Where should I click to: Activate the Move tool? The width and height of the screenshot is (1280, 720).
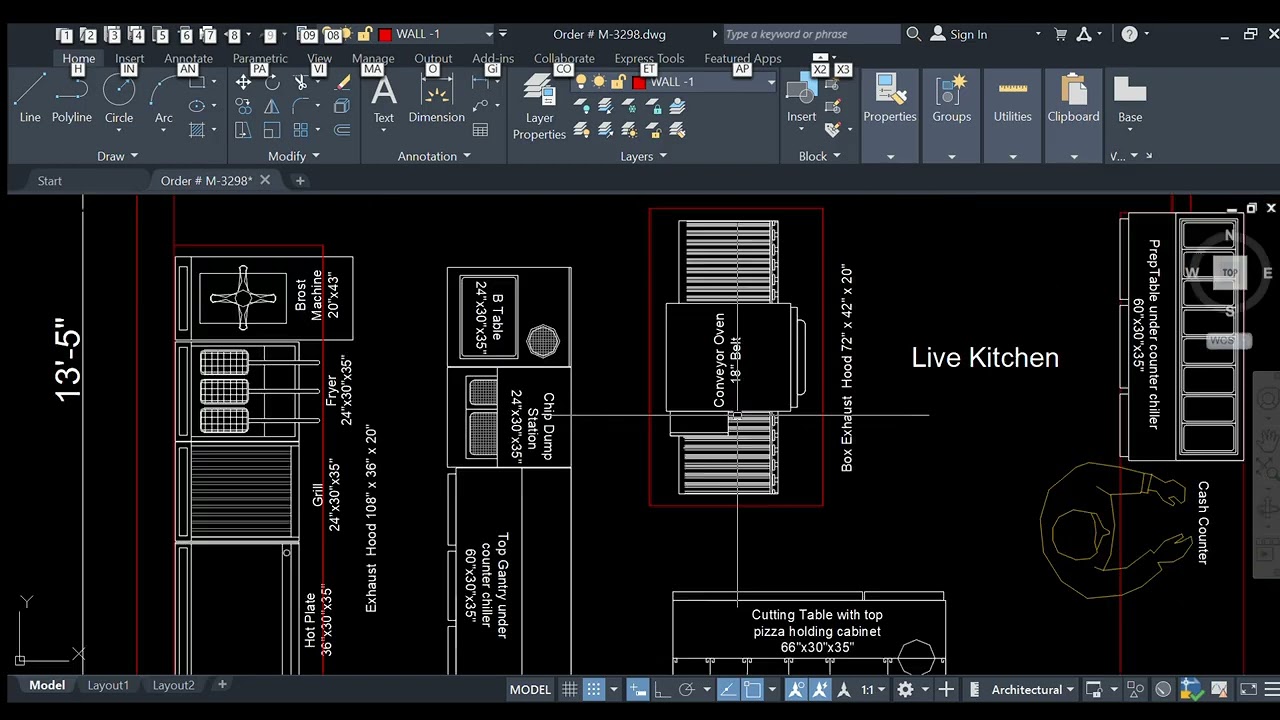pos(243,83)
